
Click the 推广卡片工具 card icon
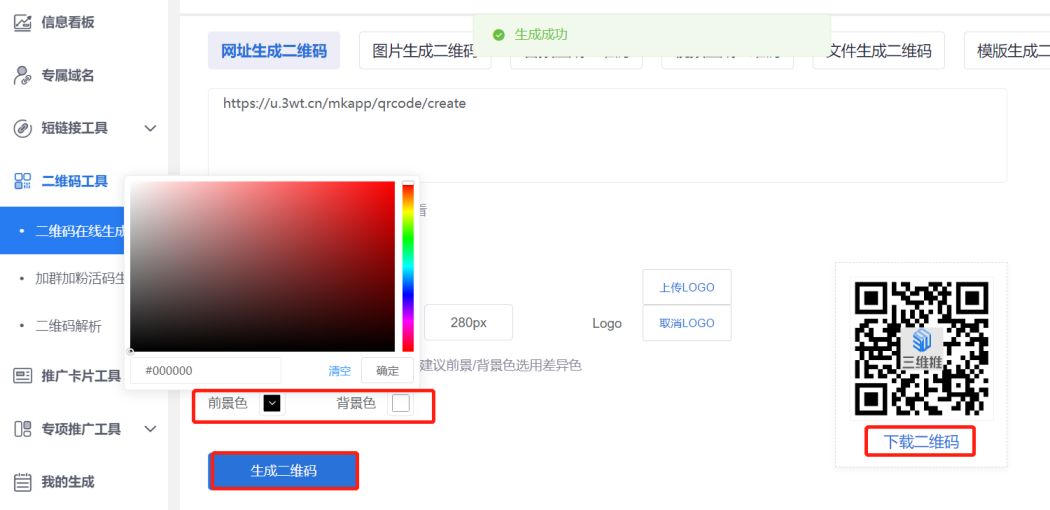coord(23,375)
